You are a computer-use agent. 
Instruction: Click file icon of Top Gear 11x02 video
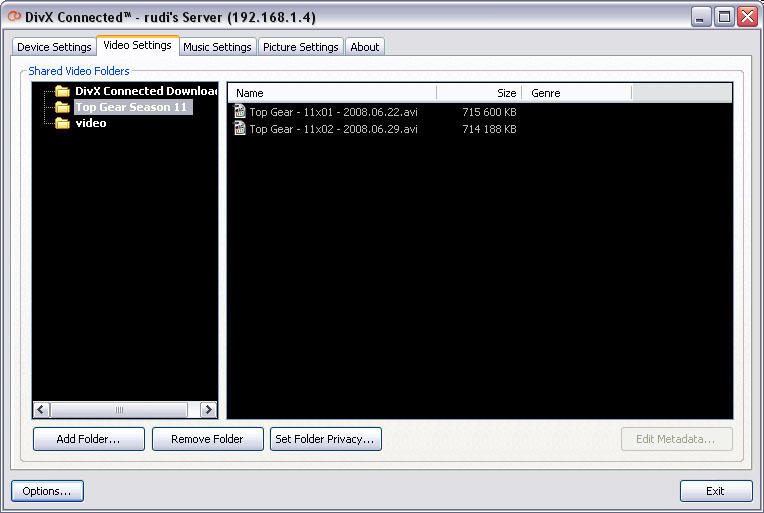(240, 129)
